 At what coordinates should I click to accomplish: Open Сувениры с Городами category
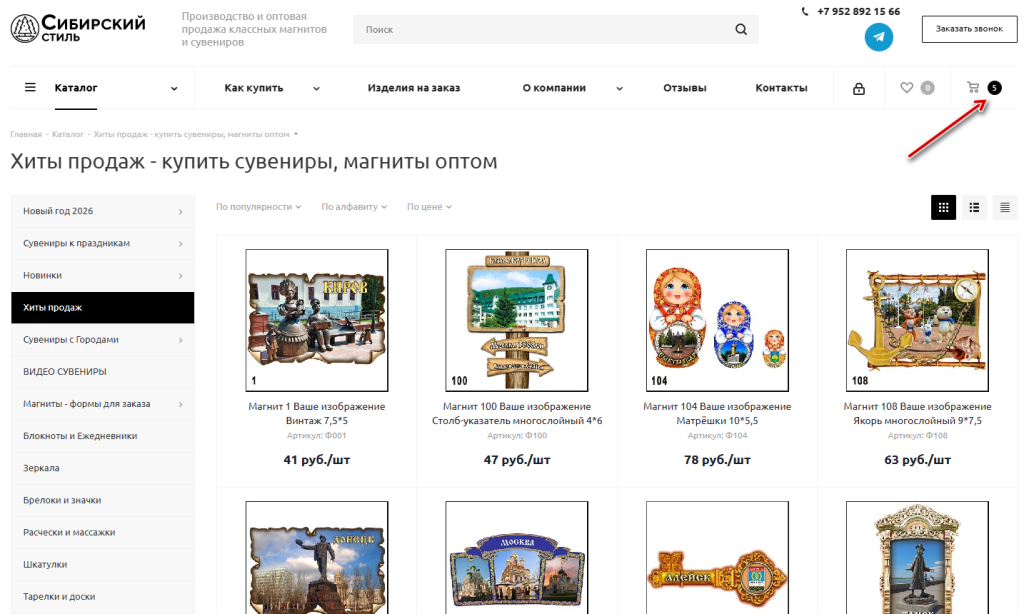coord(103,340)
